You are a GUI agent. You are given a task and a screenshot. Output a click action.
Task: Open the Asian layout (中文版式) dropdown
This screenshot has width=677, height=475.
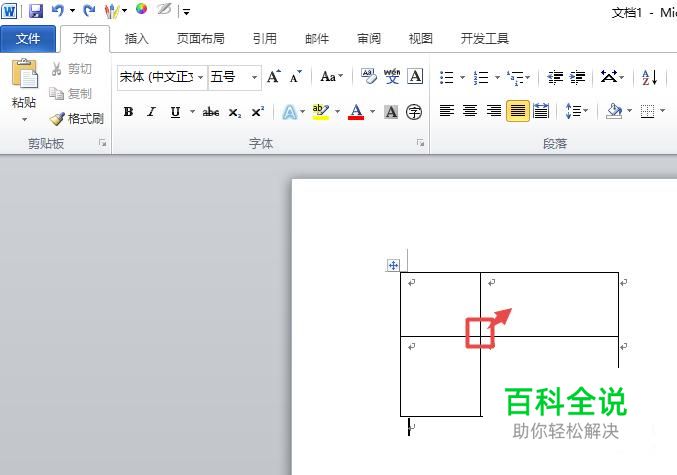612,77
